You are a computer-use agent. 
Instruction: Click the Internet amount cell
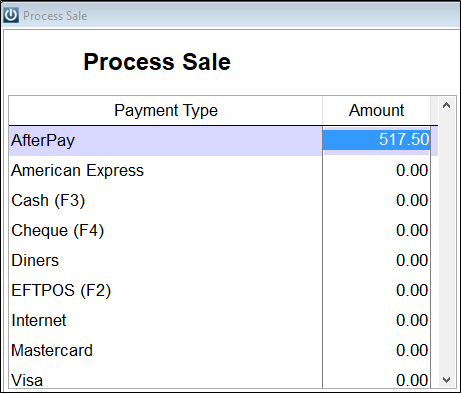(x=376, y=320)
